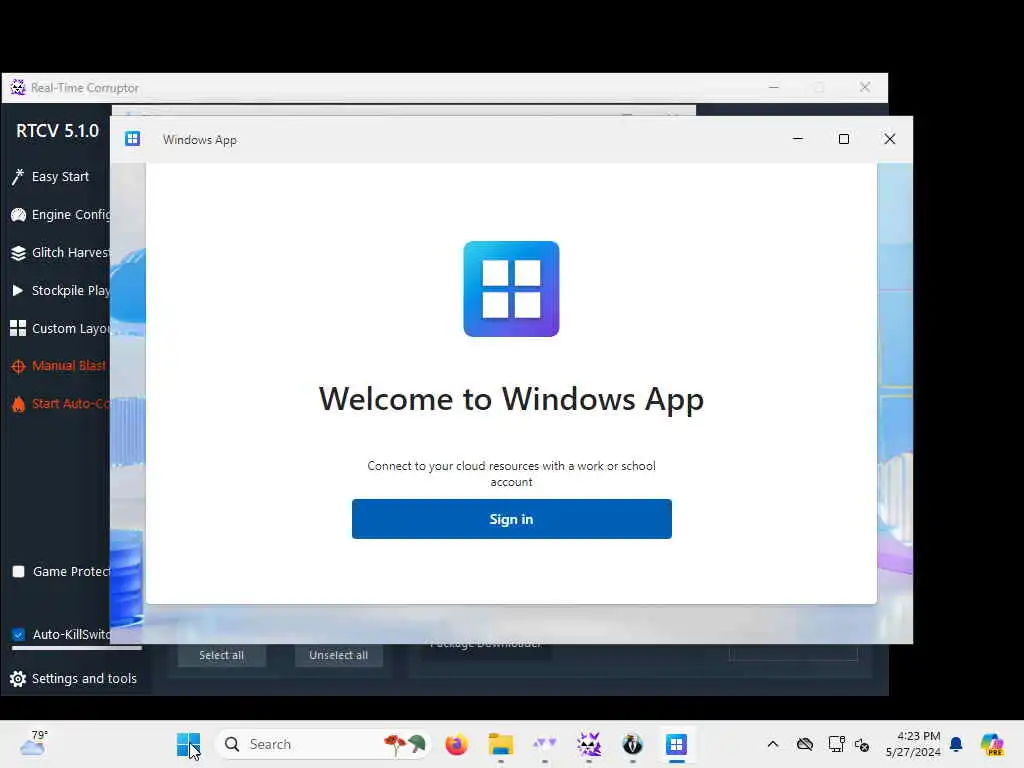Click the Unselect all button in RTCV
The image size is (1024, 768).
point(338,655)
